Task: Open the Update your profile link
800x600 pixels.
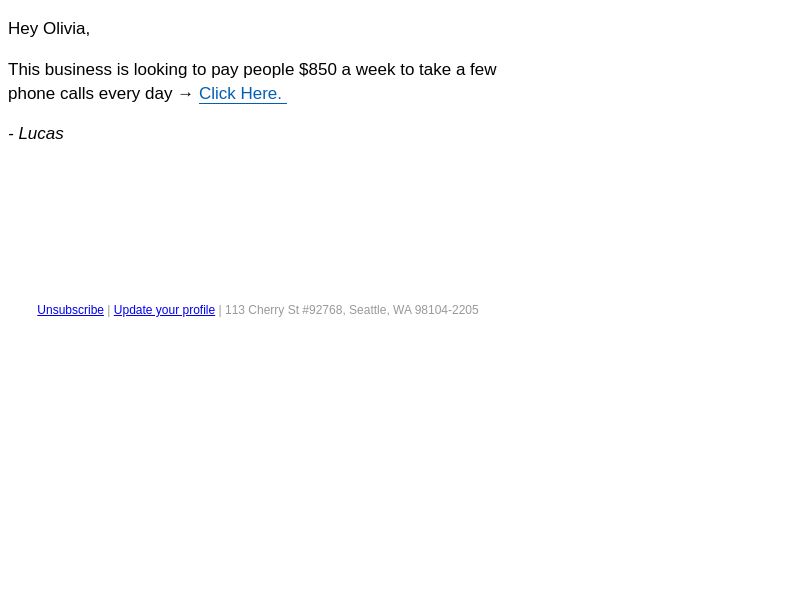Action: click(x=164, y=310)
